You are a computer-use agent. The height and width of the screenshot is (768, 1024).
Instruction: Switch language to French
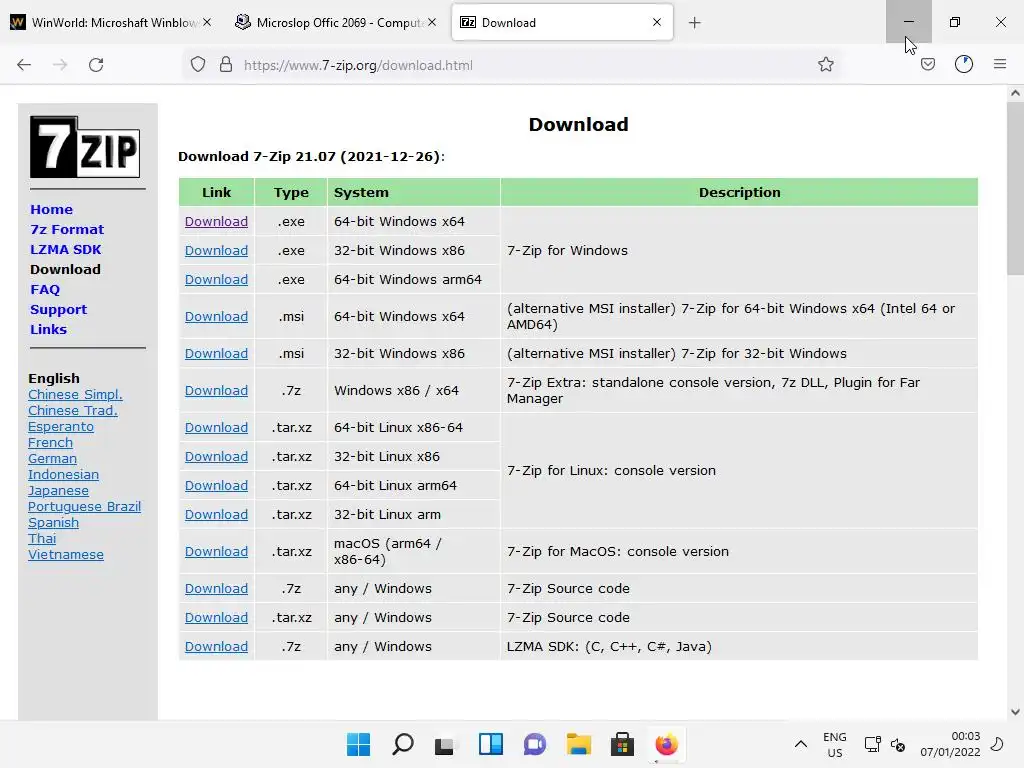(50, 443)
